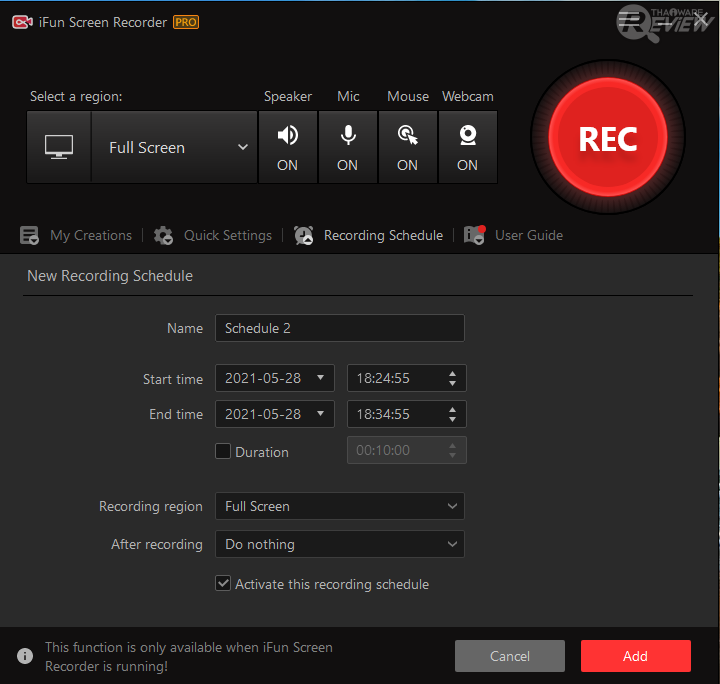Close the iFun Screen Recorder window
Image resolution: width=720 pixels, height=684 pixels.
pos(701,20)
